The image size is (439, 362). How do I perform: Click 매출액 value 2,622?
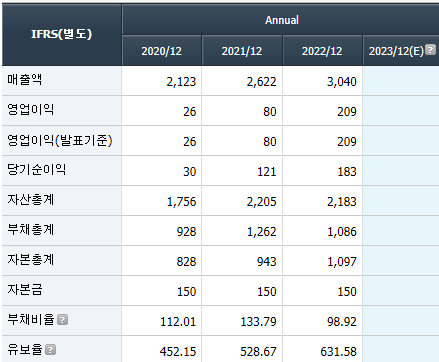pos(261,82)
